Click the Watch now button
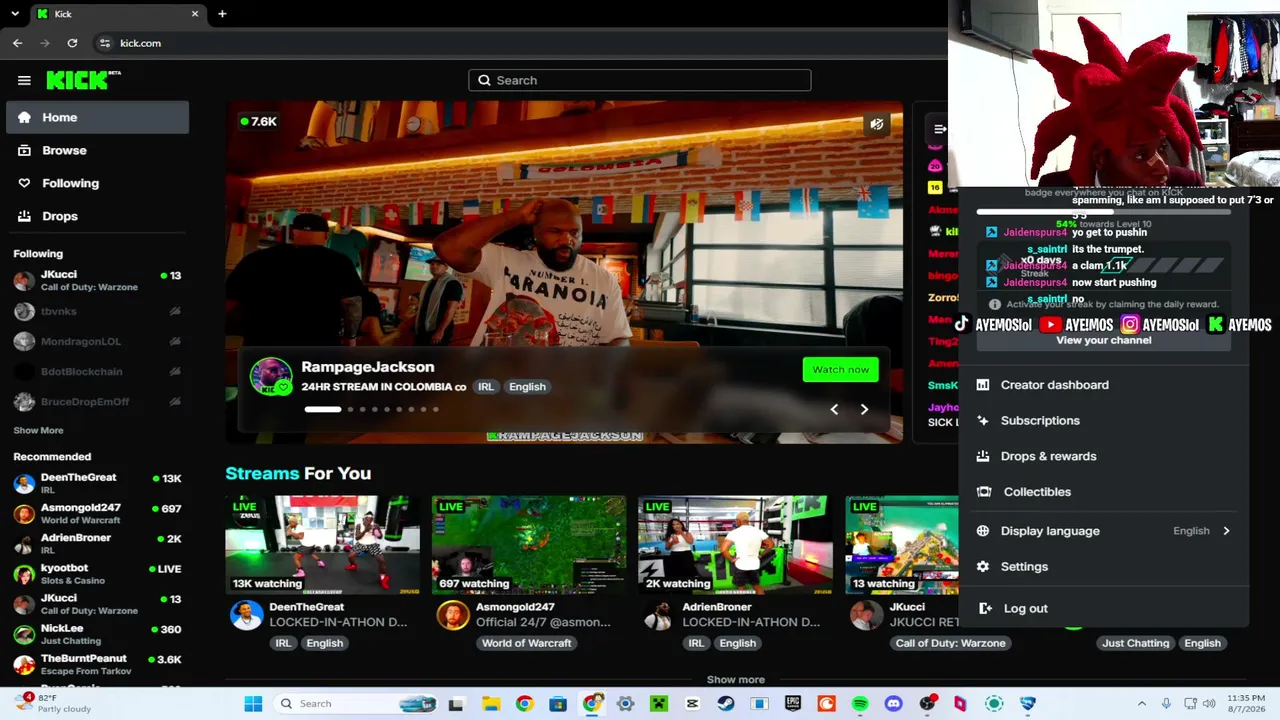This screenshot has height=720, width=1280. (840, 369)
